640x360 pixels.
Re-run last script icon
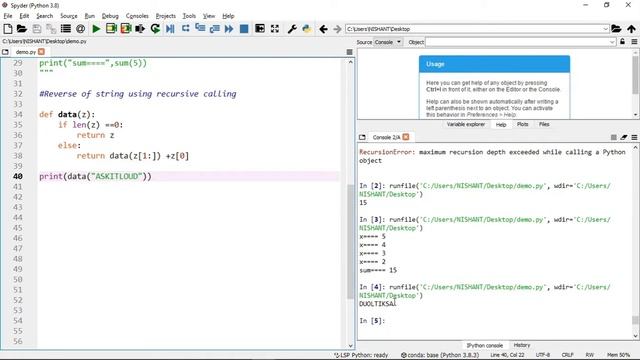point(155,29)
